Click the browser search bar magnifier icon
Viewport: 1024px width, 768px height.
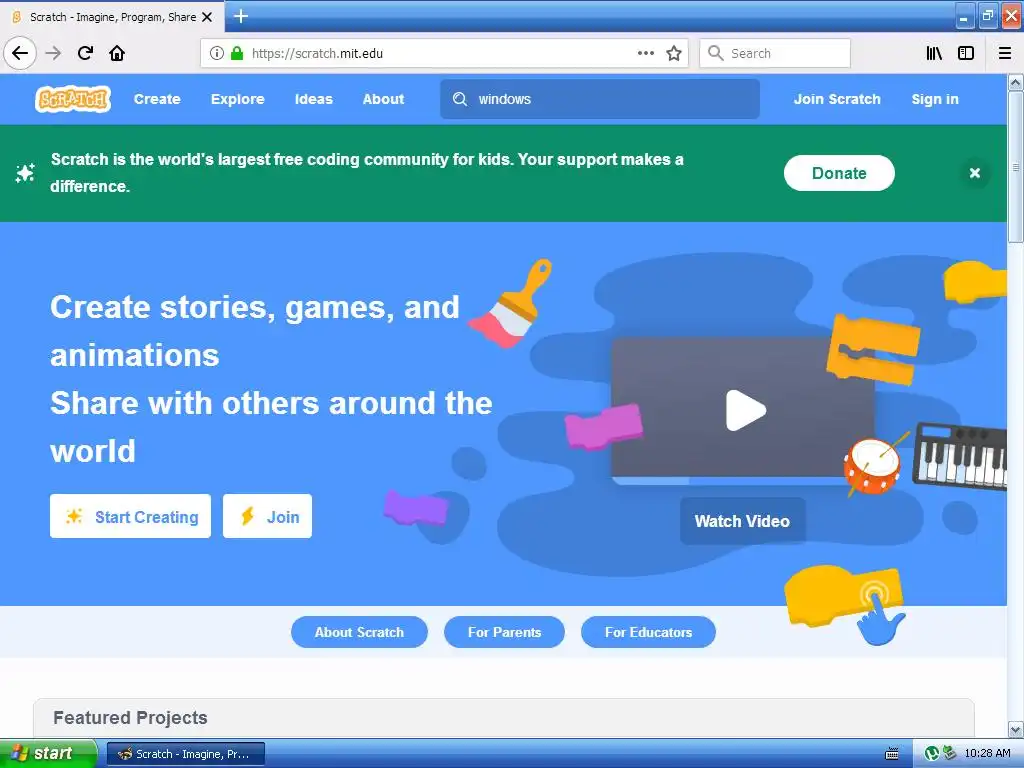coord(716,53)
